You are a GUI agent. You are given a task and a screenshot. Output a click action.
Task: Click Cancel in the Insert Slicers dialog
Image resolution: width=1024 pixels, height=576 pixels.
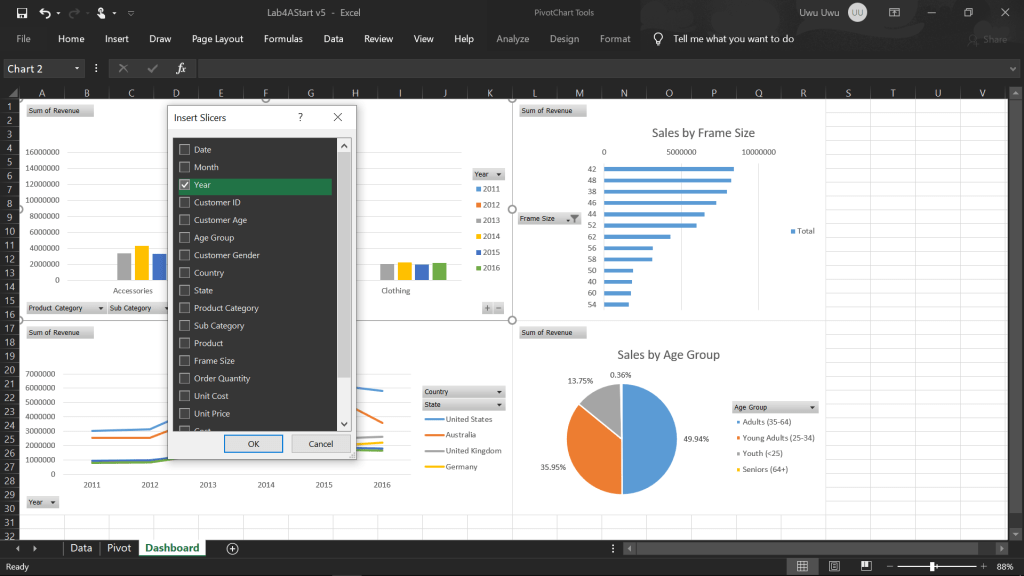[320, 443]
